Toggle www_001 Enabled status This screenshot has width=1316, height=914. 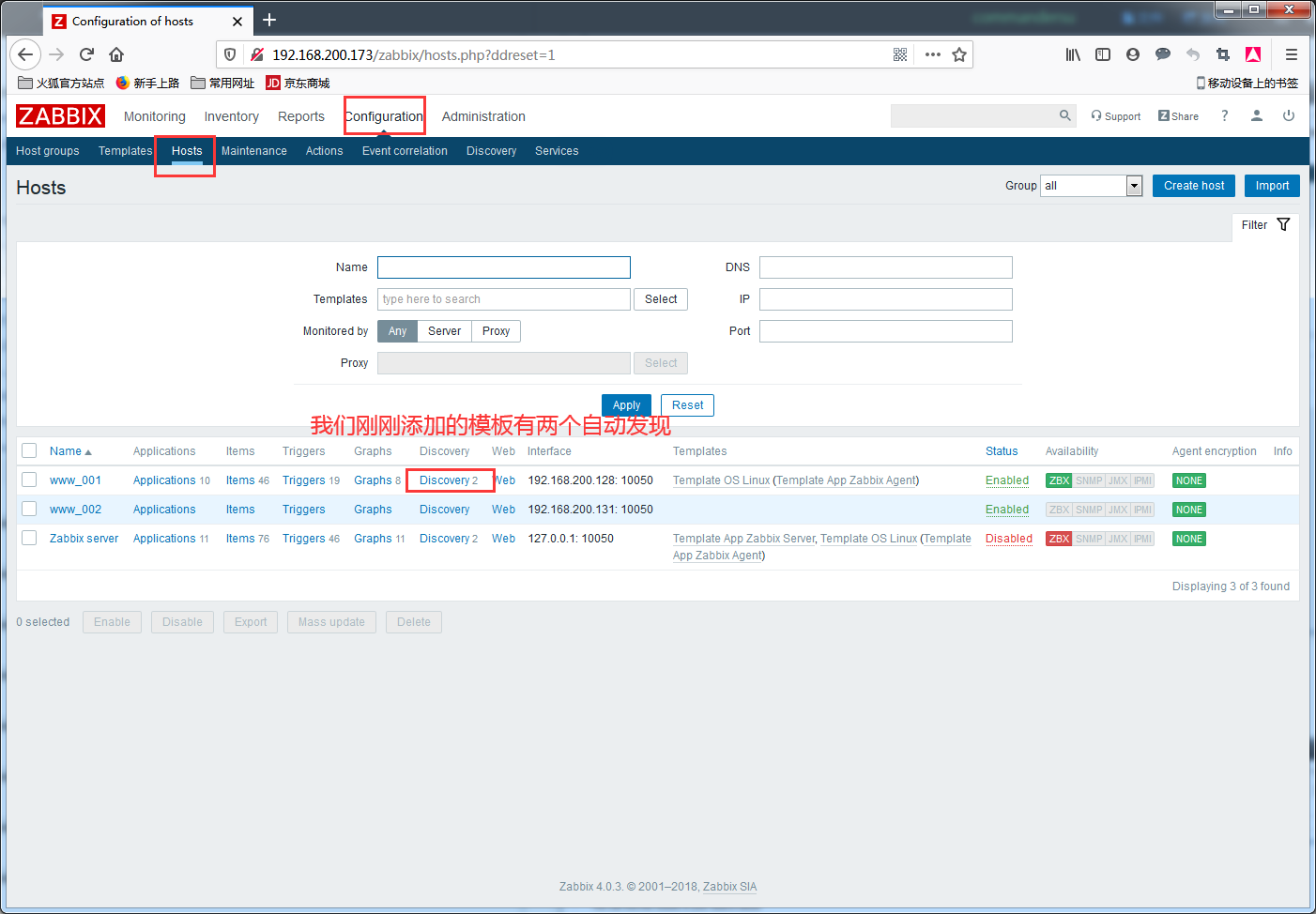(x=1007, y=480)
